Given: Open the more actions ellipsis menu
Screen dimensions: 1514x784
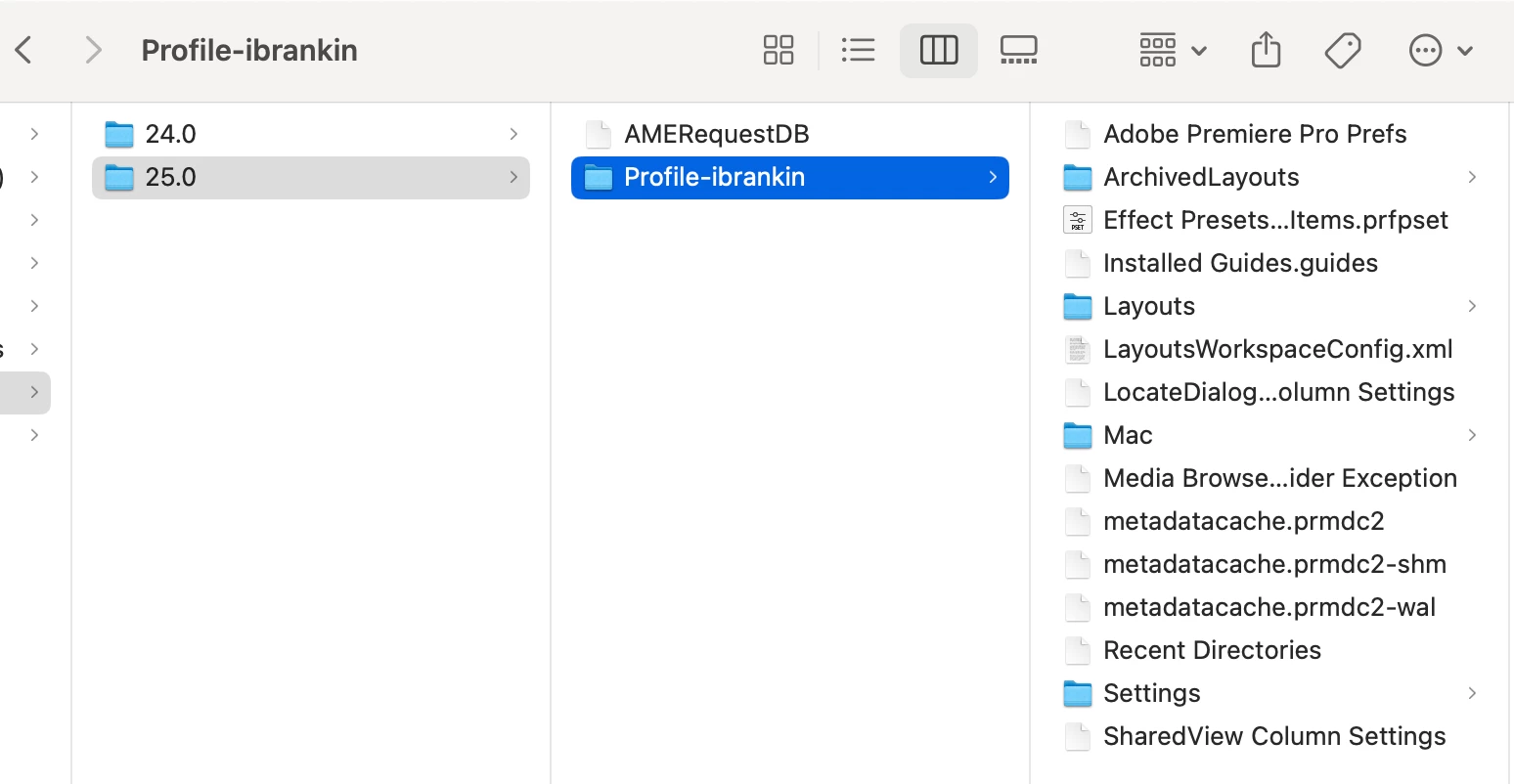Looking at the screenshot, I should click(x=1441, y=50).
